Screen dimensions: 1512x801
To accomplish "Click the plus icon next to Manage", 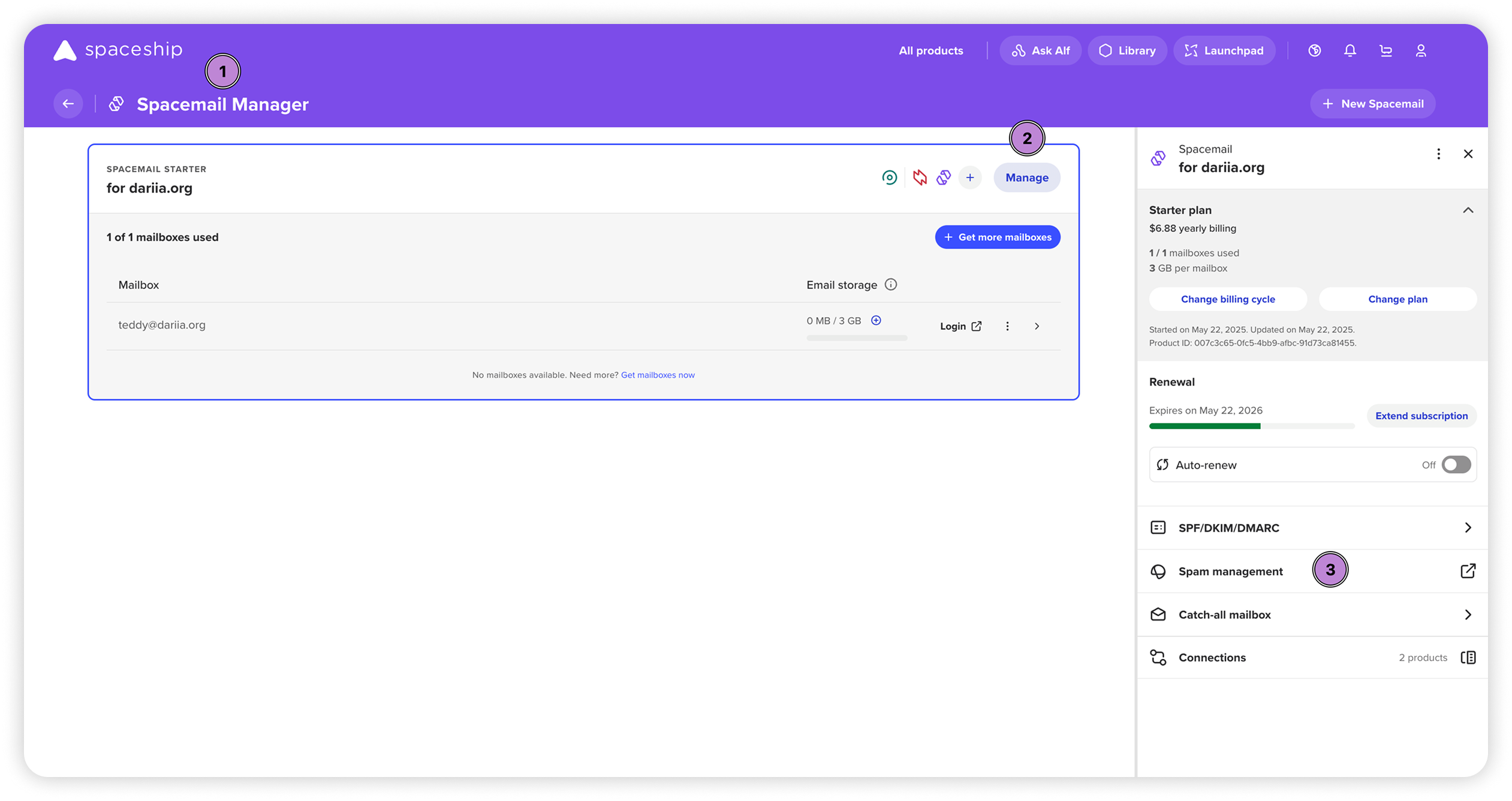I will (970, 177).
